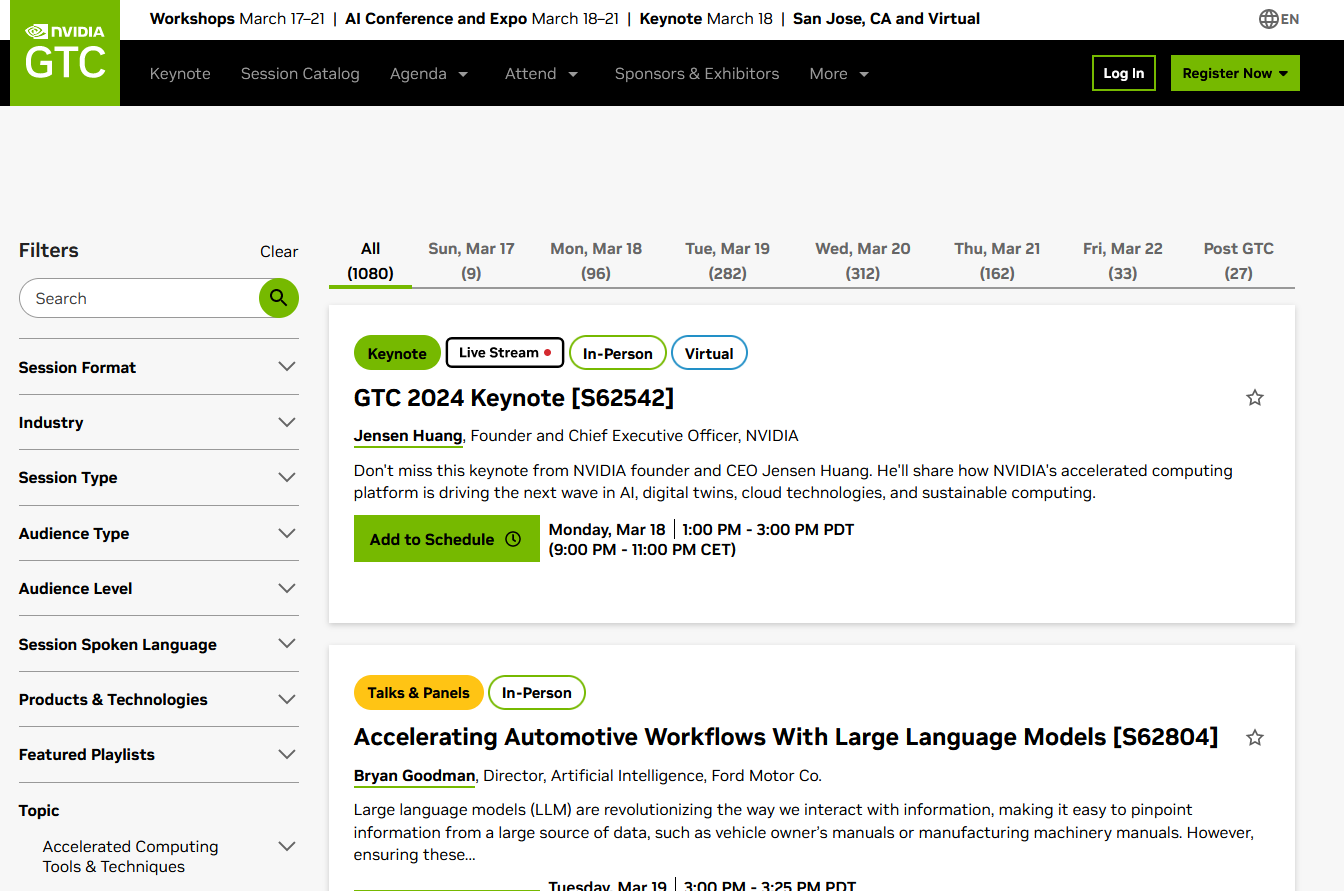Open the Register Now dropdown
1344x891 pixels.
(x=1235, y=73)
